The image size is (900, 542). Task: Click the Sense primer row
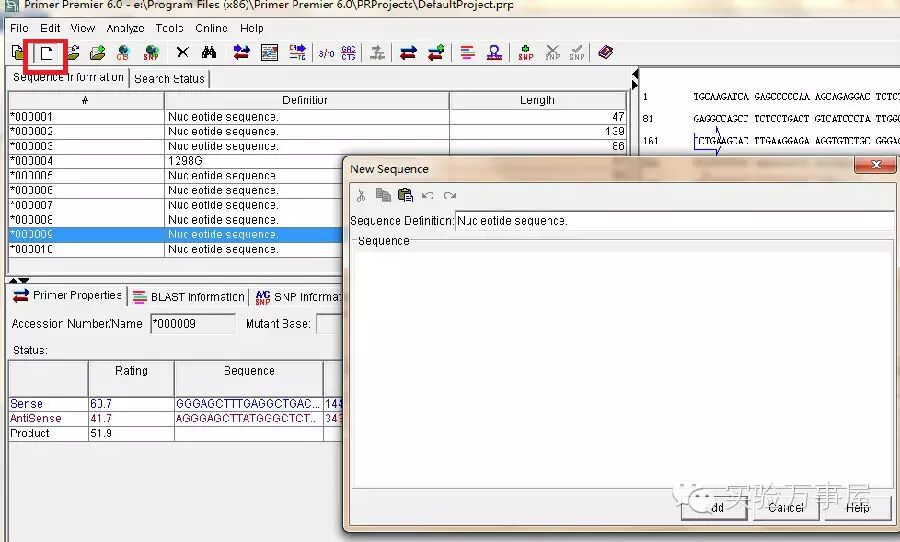pyautogui.click(x=176, y=404)
